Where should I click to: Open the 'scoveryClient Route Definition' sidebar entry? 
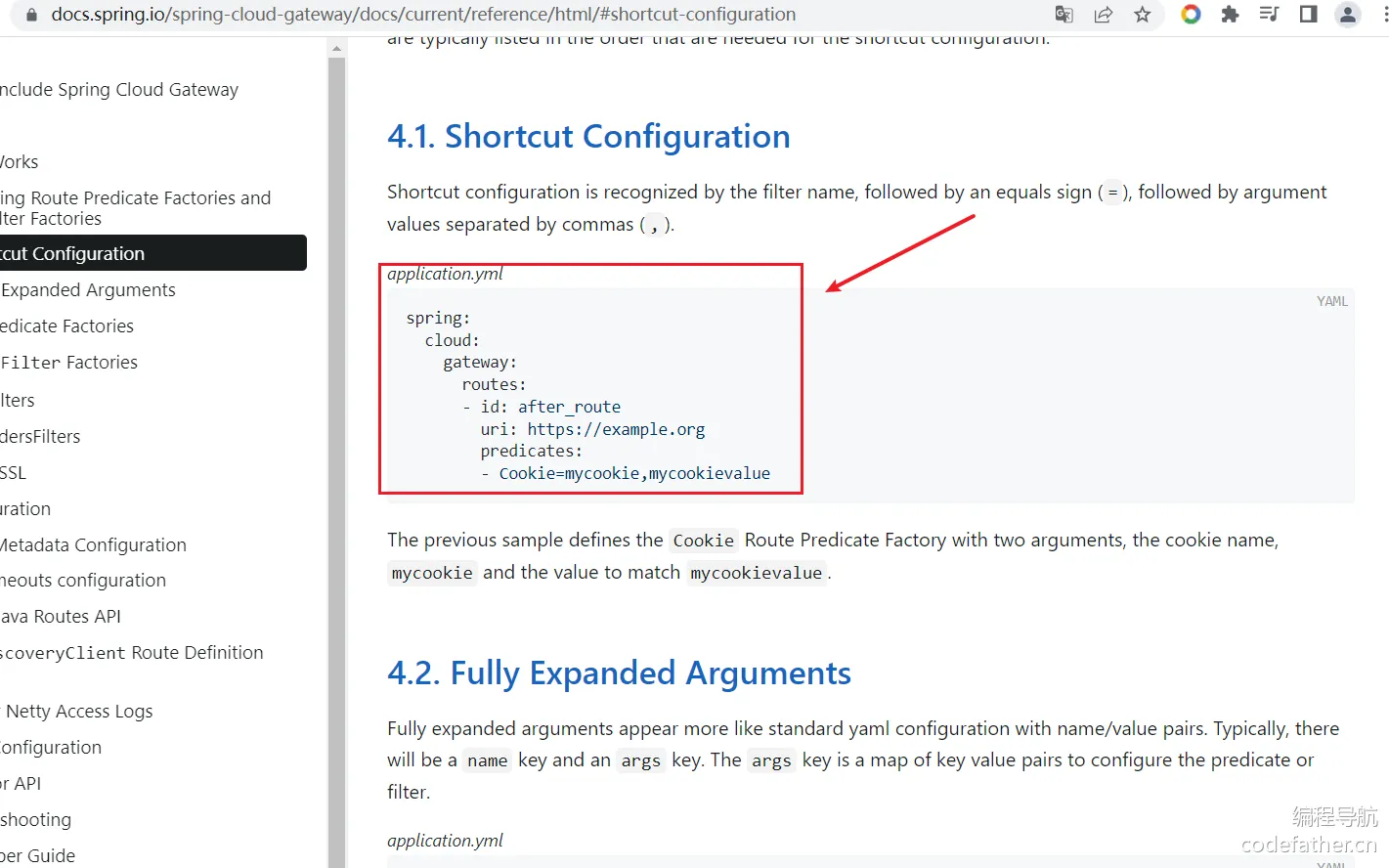(132, 653)
